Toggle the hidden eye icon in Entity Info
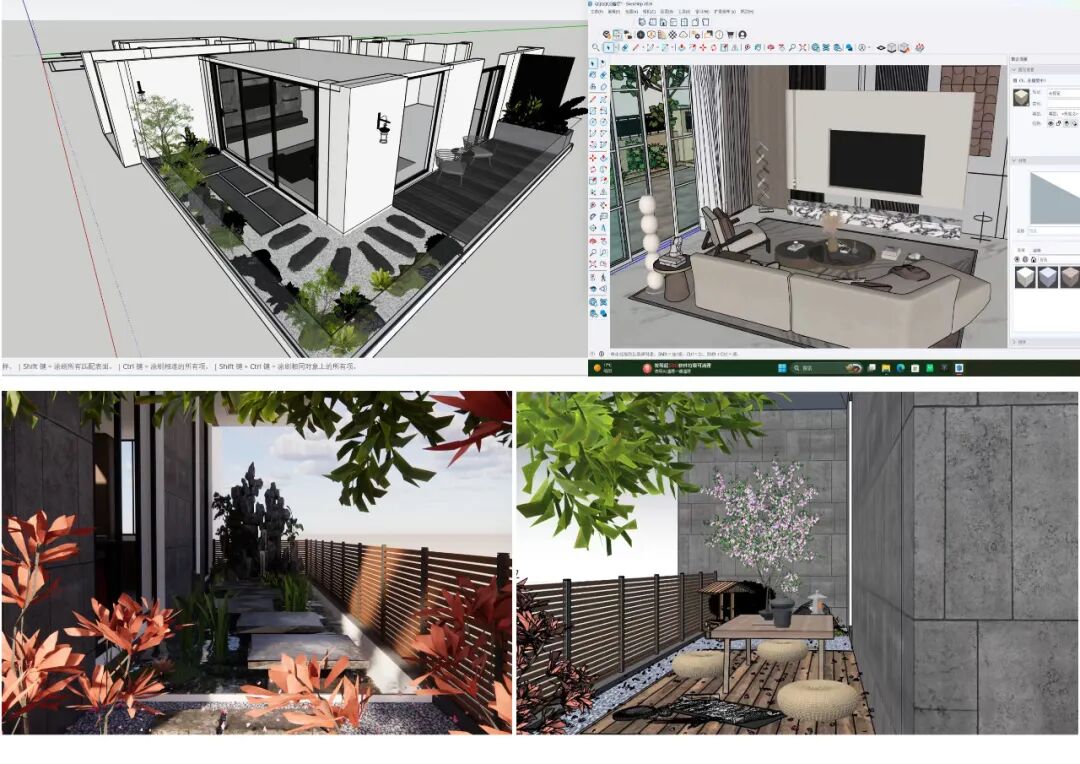The height and width of the screenshot is (764, 1080). [1051, 123]
